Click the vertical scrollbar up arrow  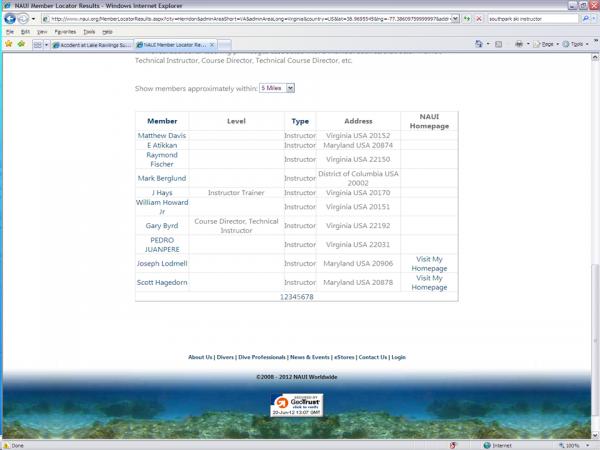pos(595,57)
